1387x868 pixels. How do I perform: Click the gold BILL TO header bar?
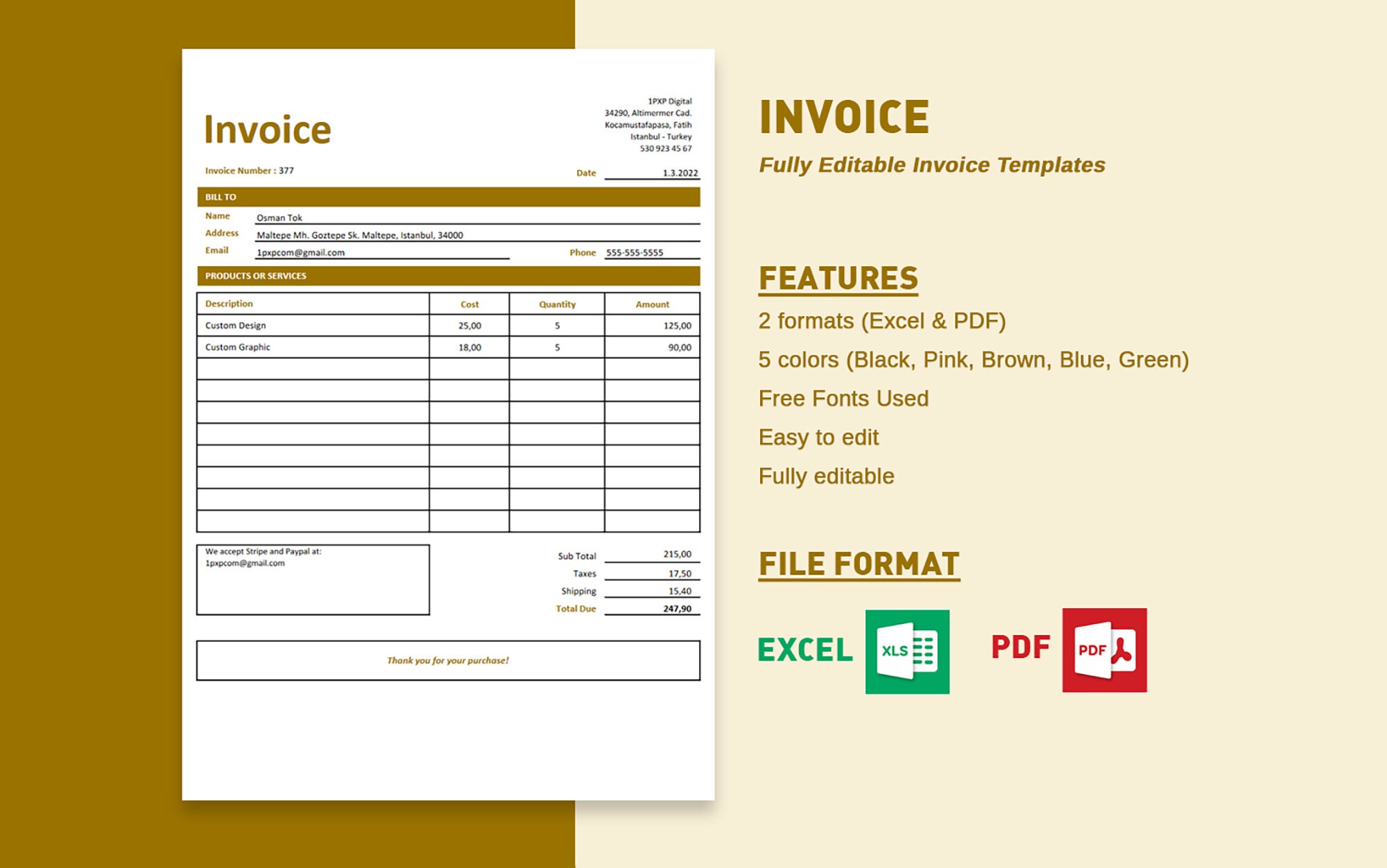pos(451,197)
